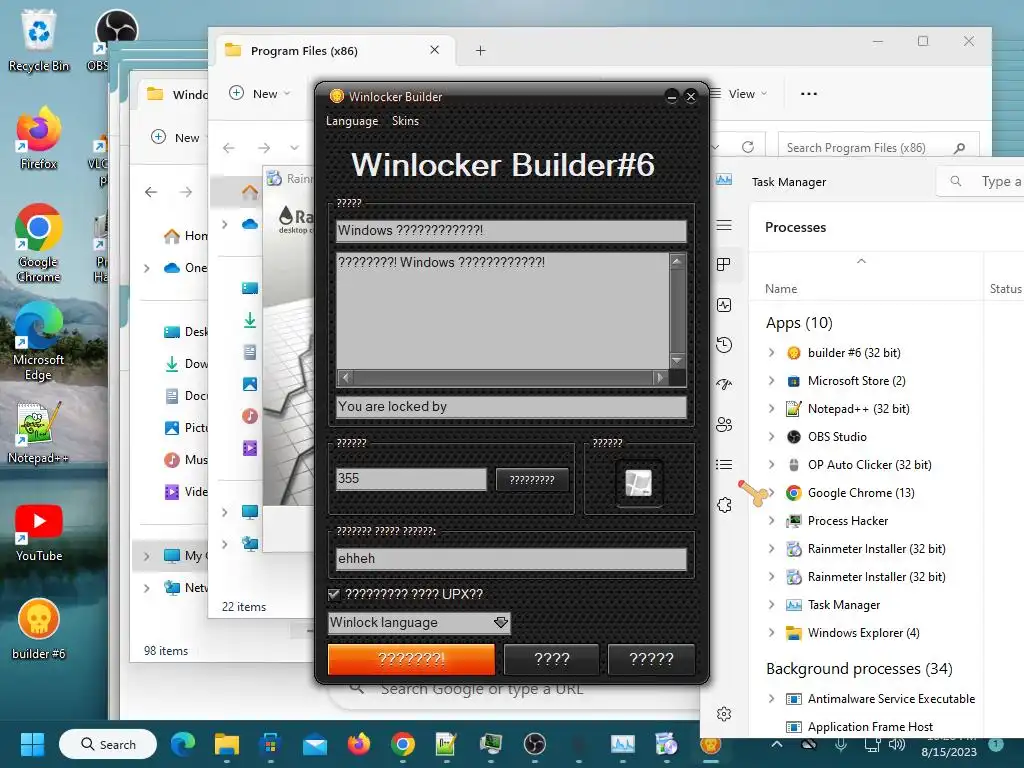Open the Language menu in Winlocker Builder

pyautogui.click(x=351, y=121)
